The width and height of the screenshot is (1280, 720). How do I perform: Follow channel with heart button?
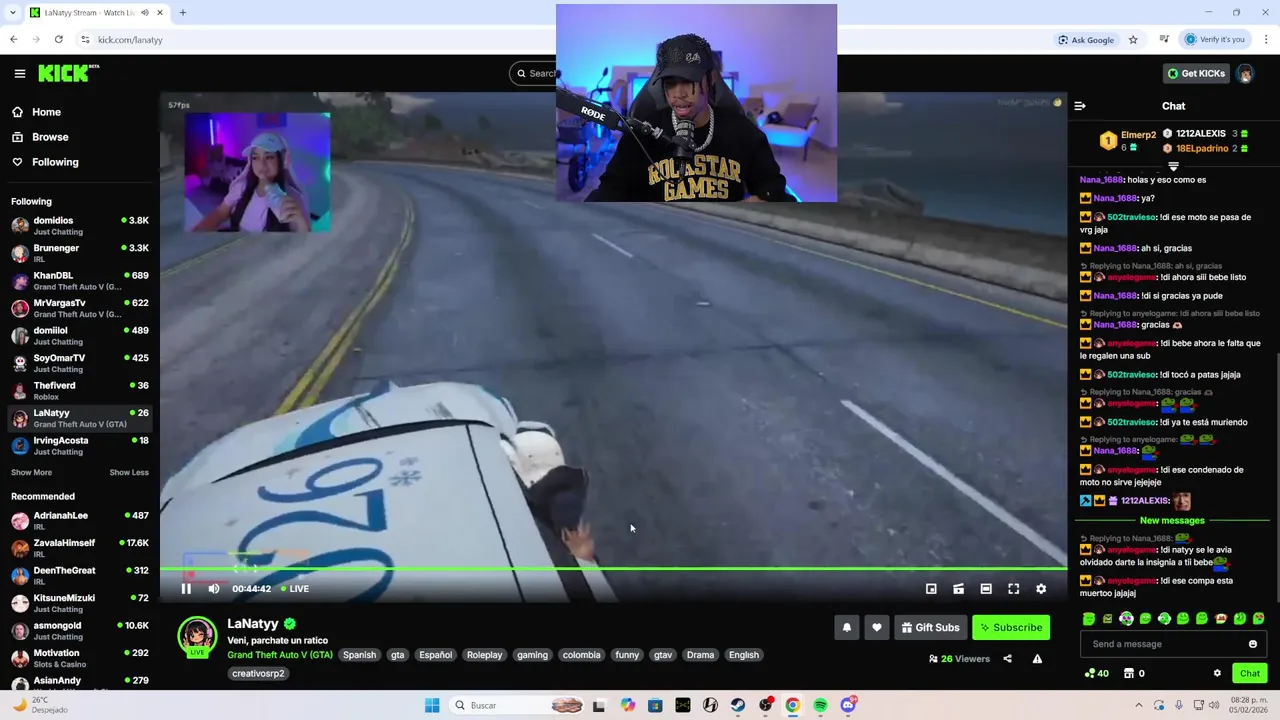(877, 627)
